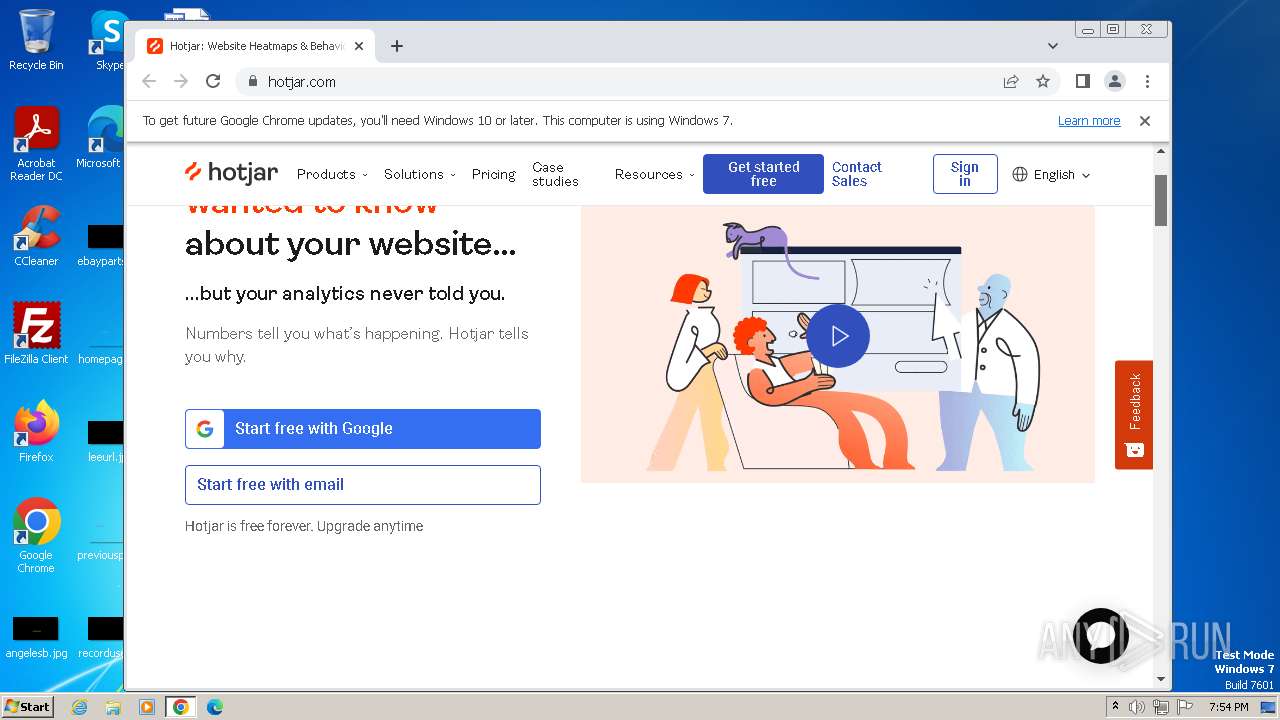Open the chat bubble widget
This screenshot has height=720, width=1280.
point(1100,636)
